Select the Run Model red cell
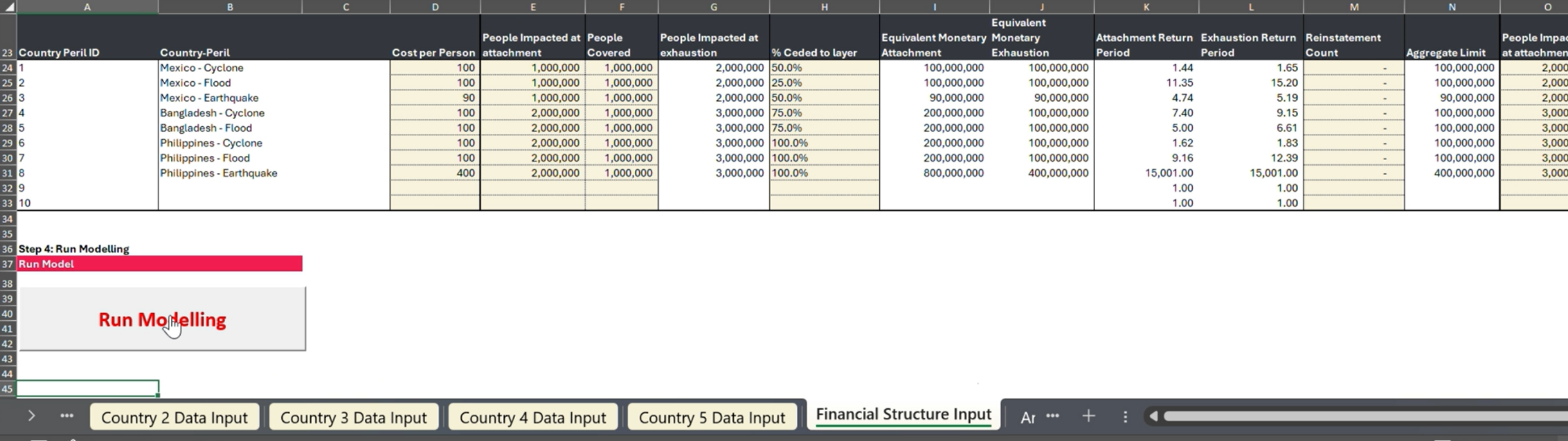The height and width of the screenshot is (441, 1568). tap(160, 264)
